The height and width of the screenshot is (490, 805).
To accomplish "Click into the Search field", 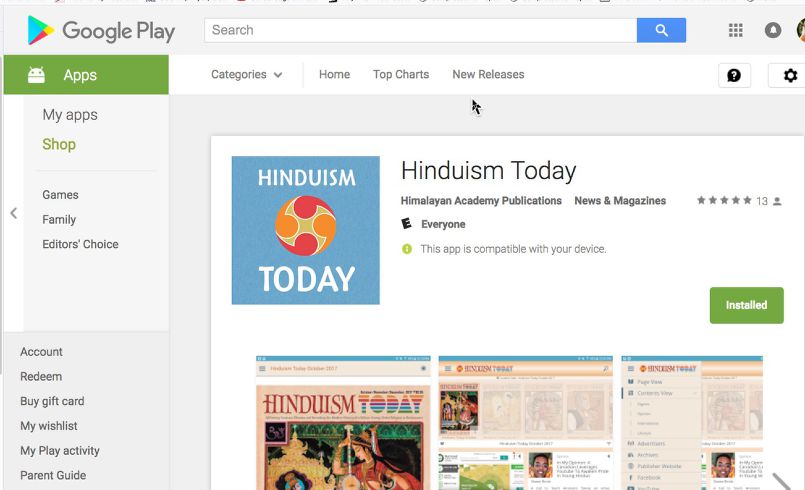I will 420,30.
